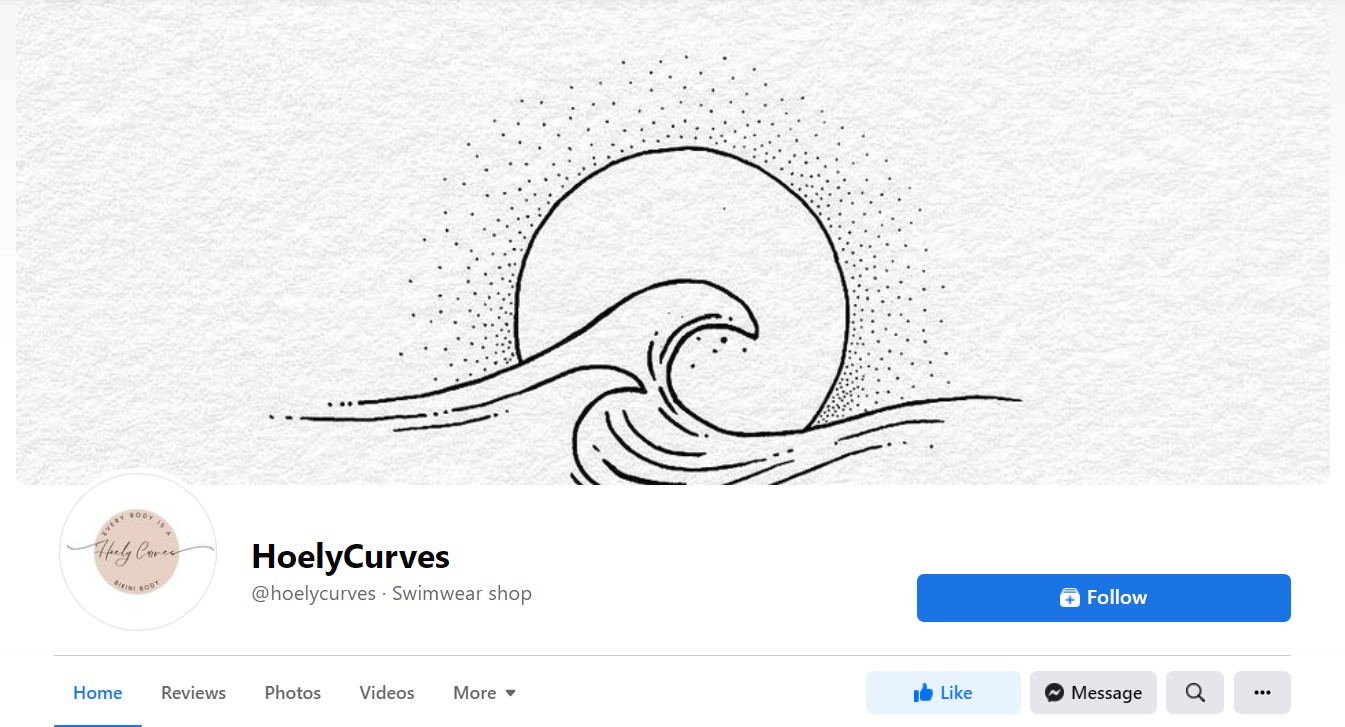Click the HoelyCurves page title
Image resolution: width=1345 pixels, height=727 pixels.
click(x=351, y=556)
